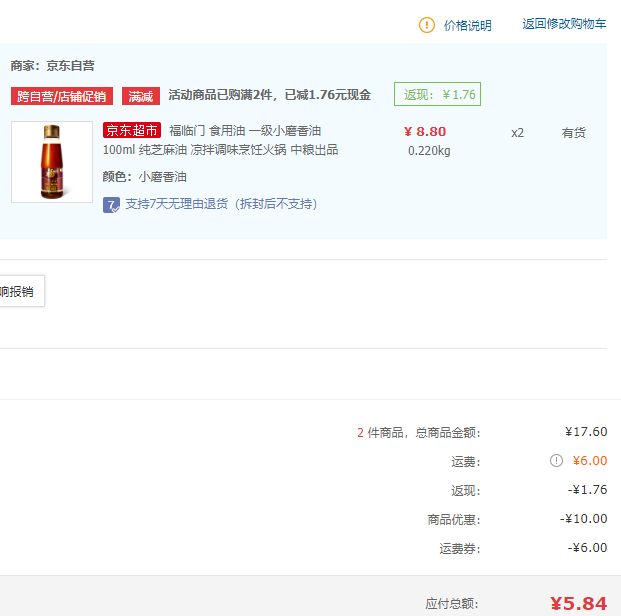
Task: Click the partially visible 报销 button
Action: coord(20,291)
